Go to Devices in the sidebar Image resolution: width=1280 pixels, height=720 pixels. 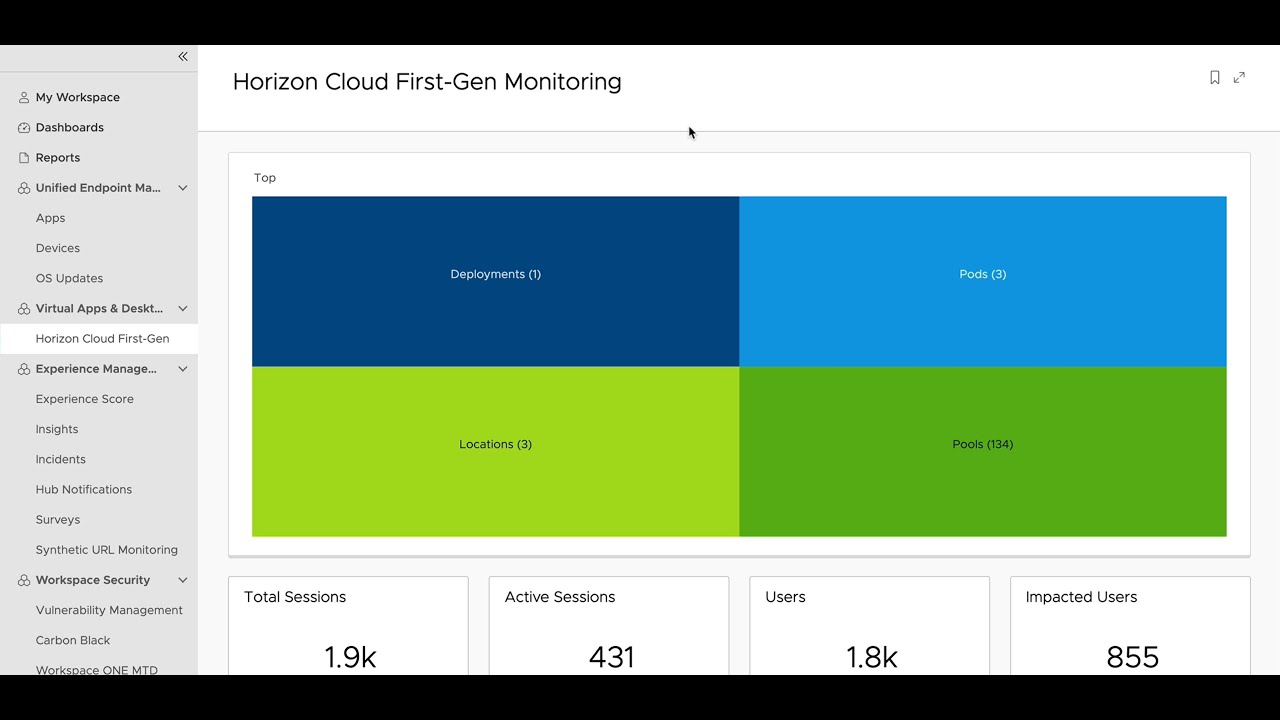[58, 248]
